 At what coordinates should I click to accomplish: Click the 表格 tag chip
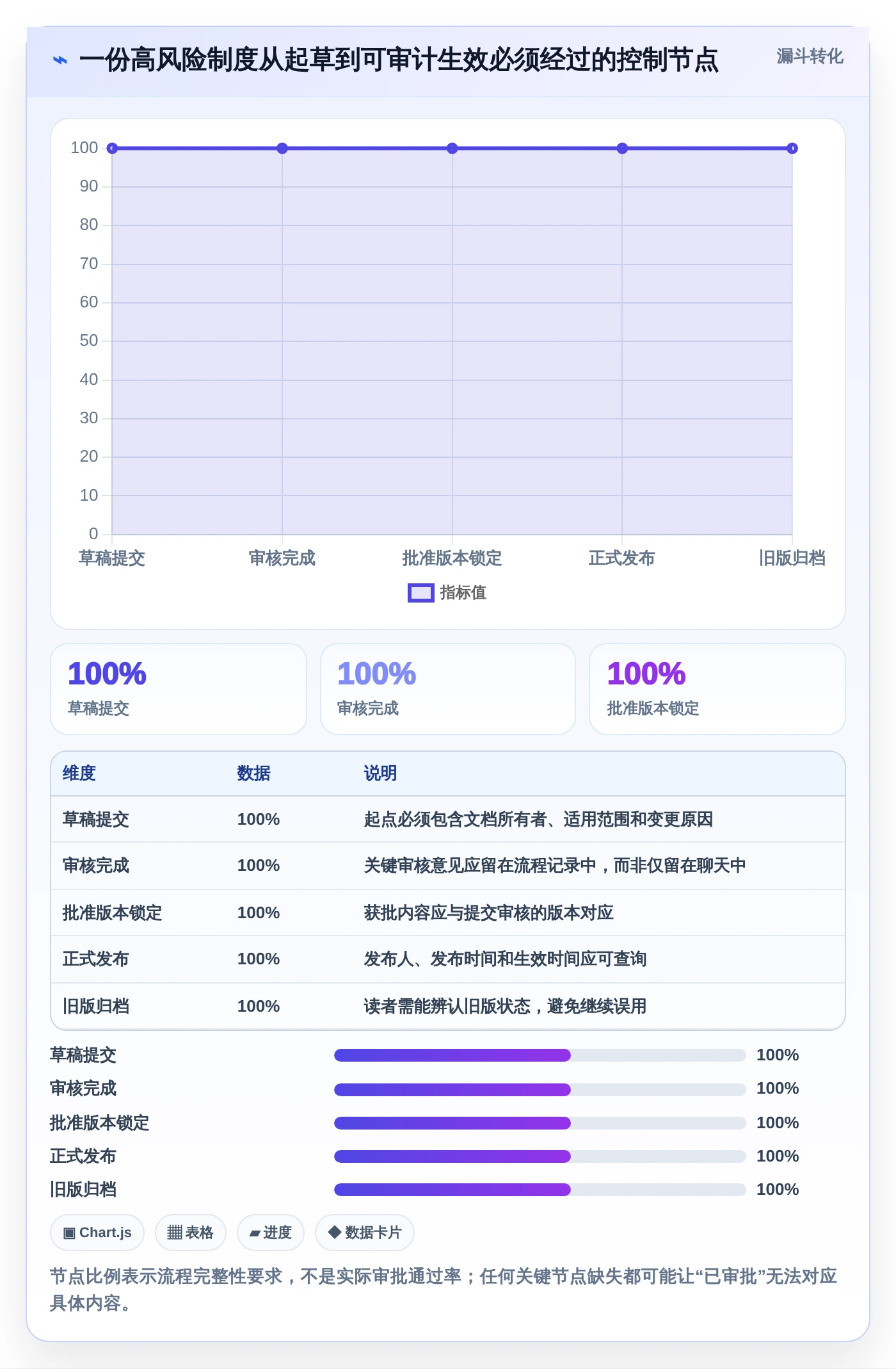click(191, 1233)
